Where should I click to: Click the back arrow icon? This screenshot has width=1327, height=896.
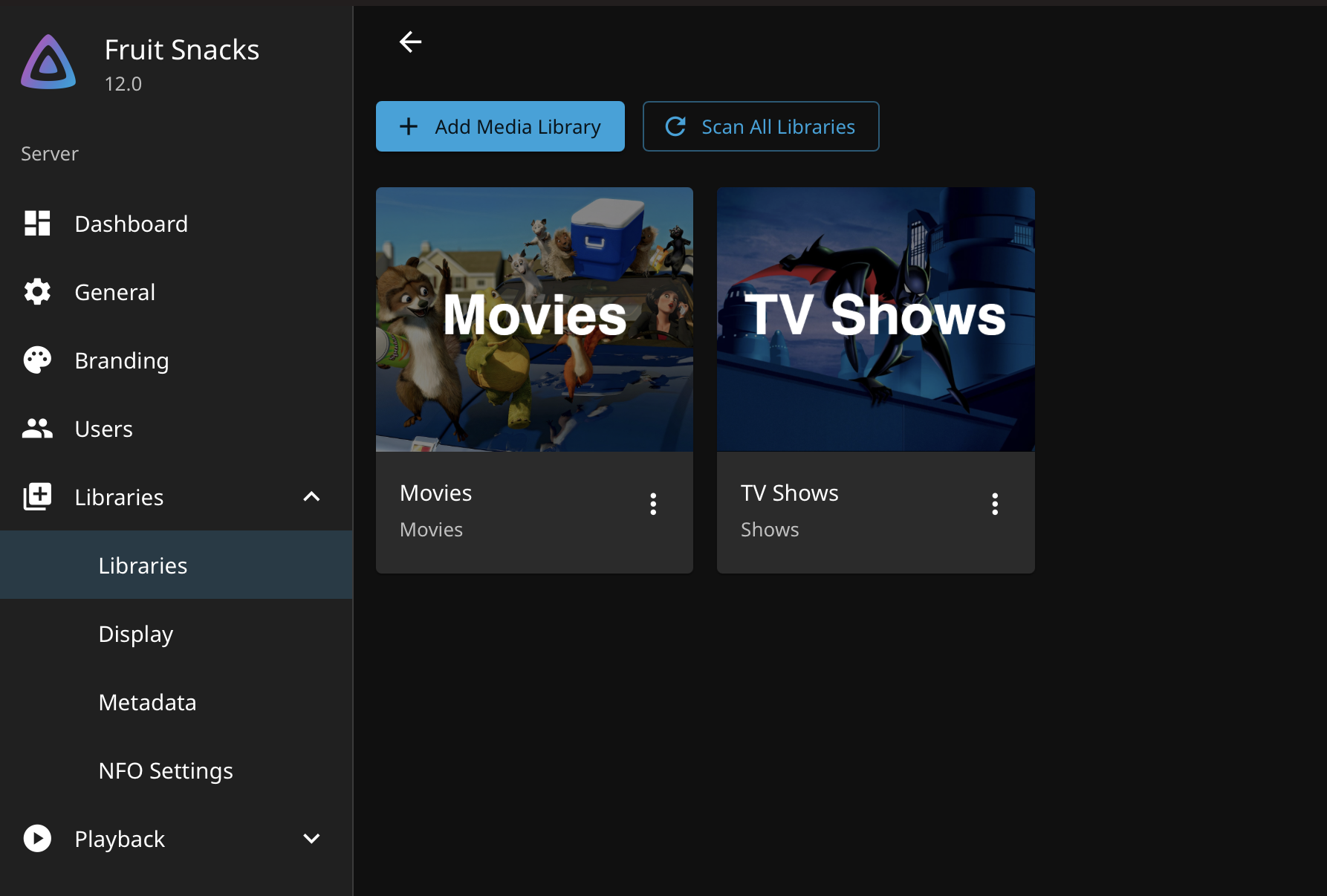coord(411,42)
